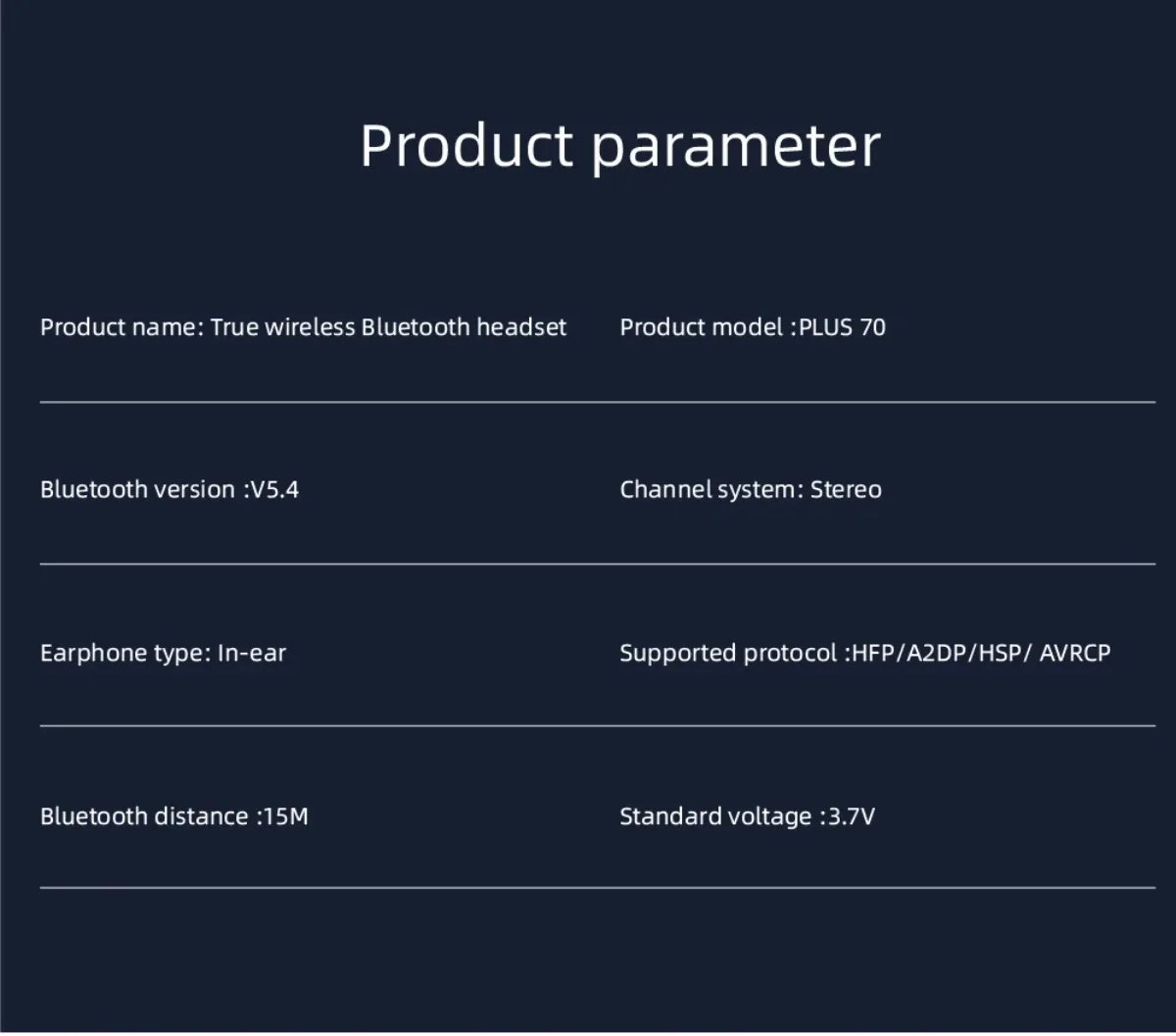Screen dimensions: 1176x1036
Task: Select the Product name: True wireless Bluetooth headset text
Action: click(x=304, y=327)
